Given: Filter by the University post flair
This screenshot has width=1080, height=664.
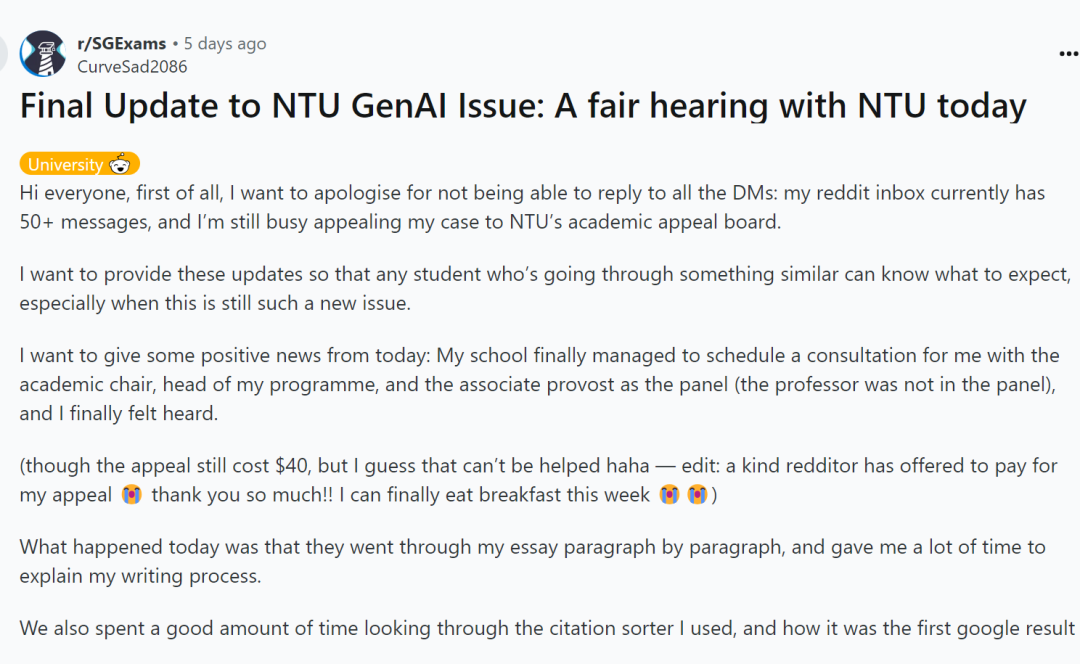Looking at the screenshot, I should 80,164.
